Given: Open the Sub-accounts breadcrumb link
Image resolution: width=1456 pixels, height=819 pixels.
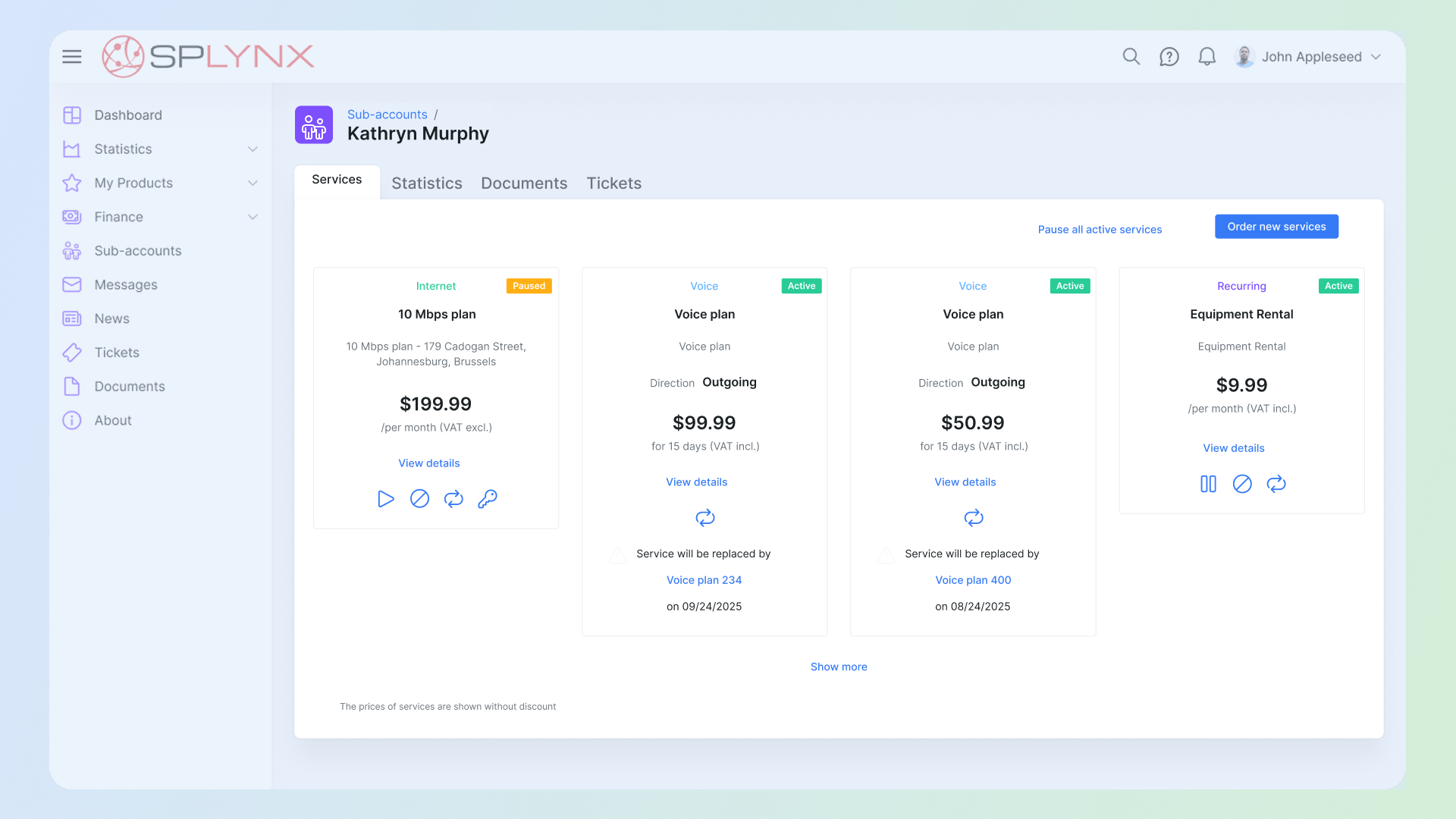Looking at the screenshot, I should pyautogui.click(x=387, y=114).
